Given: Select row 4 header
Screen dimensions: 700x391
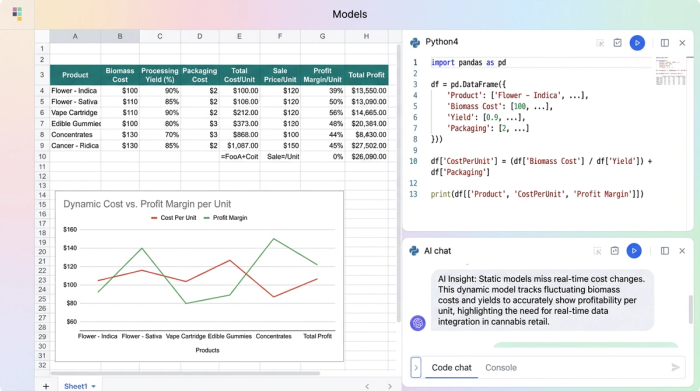Looking at the screenshot, I should pyautogui.click(x=42, y=91).
